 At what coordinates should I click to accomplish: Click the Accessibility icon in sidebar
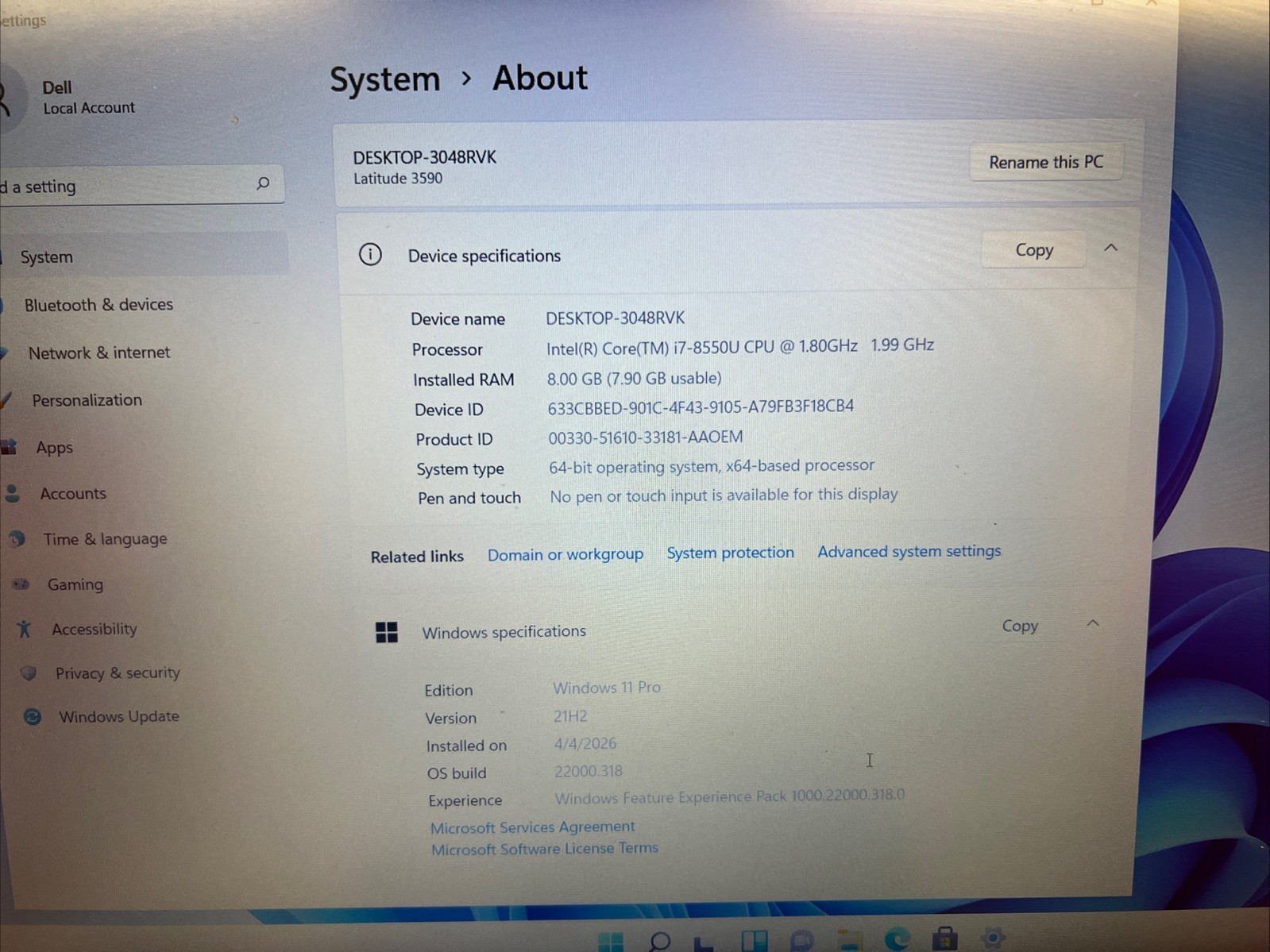coord(24,629)
